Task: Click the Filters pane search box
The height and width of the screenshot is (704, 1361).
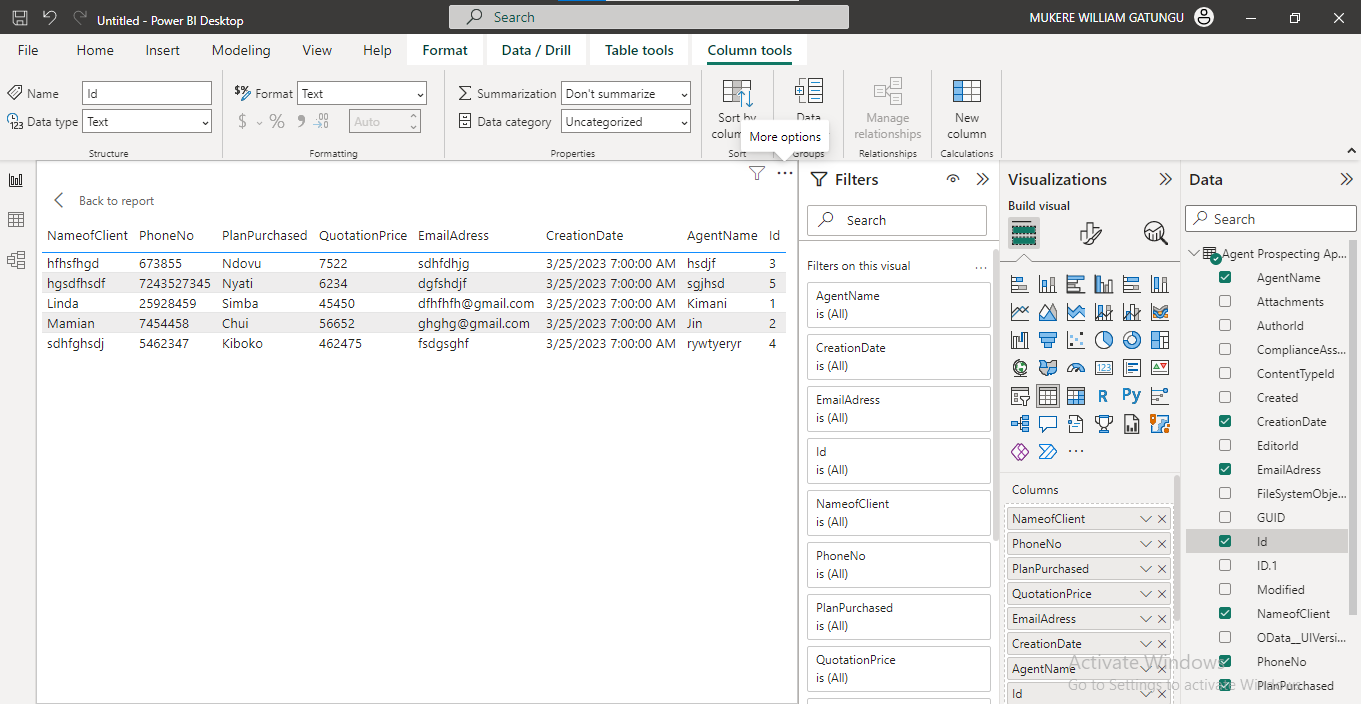Action: click(897, 220)
